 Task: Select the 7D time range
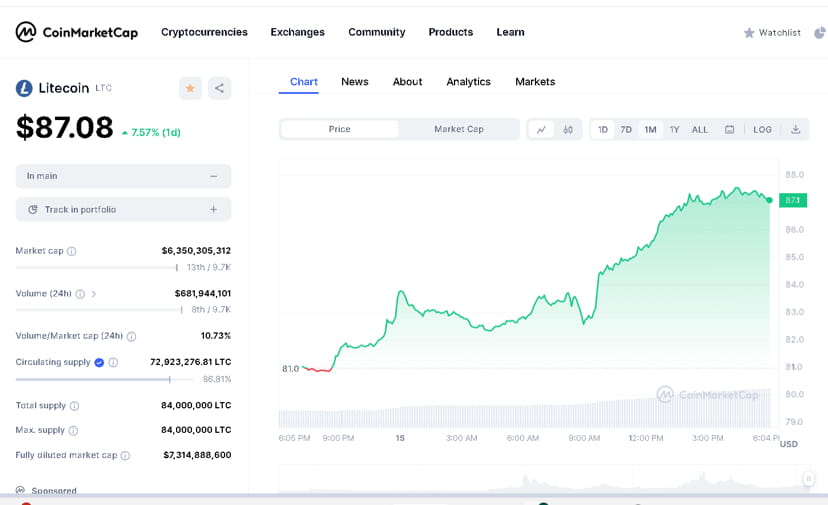pyautogui.click(x=626, y=129)
